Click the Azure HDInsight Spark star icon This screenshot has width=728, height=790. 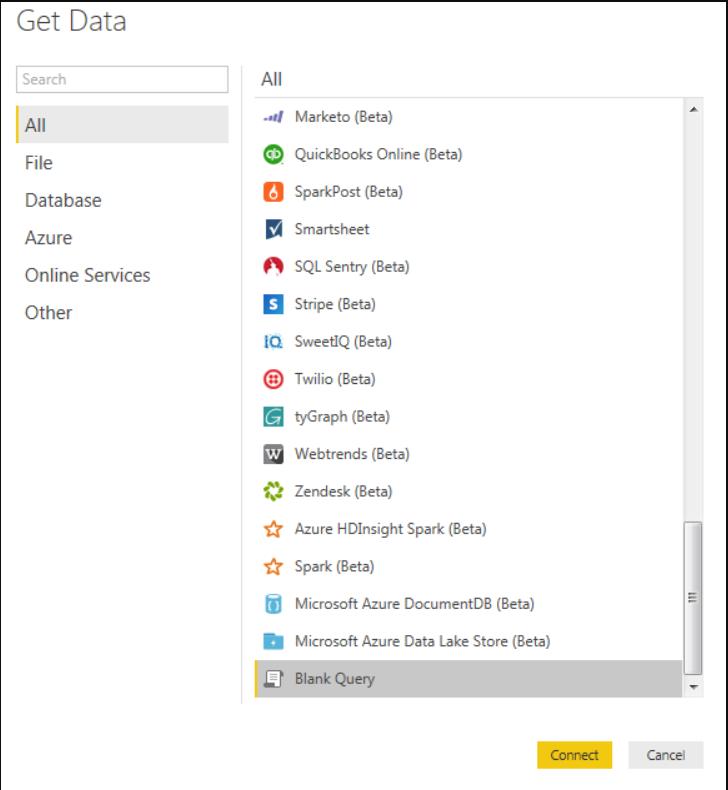pyautogui.click(x=271, y=529)
